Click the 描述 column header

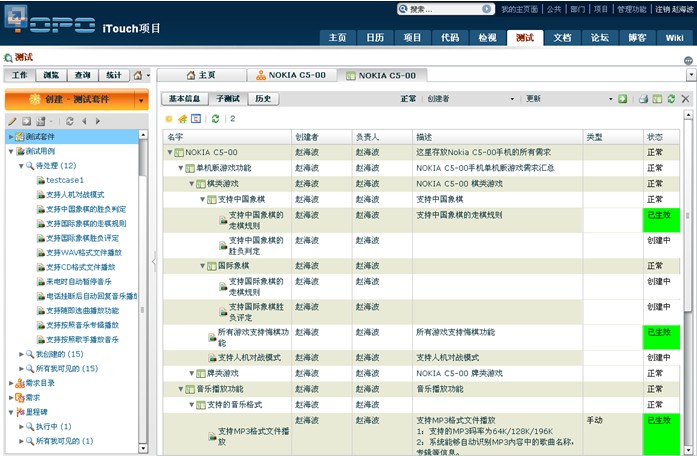(497, 137)
